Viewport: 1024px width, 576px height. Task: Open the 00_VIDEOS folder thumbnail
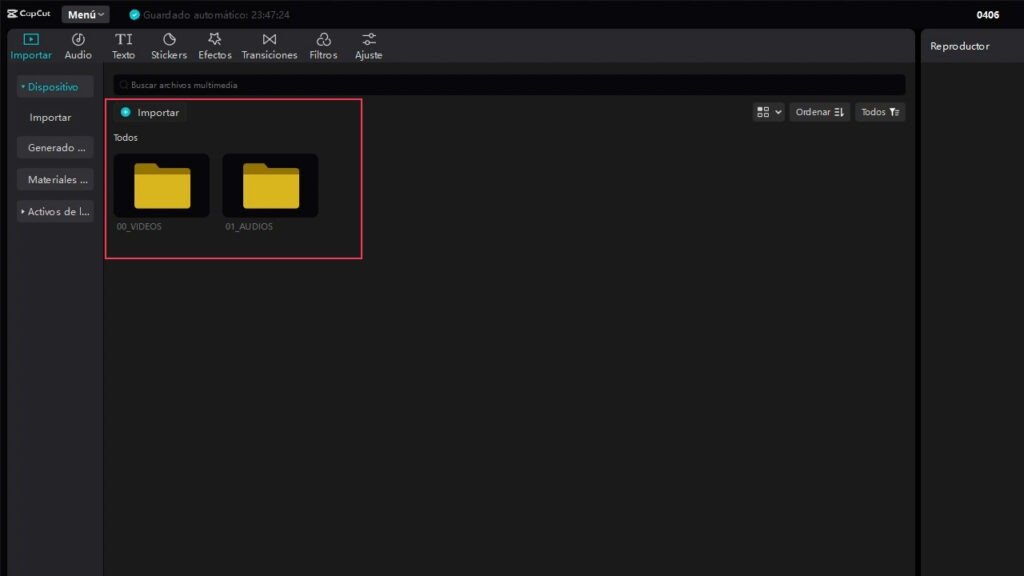[x=162, y=185]
